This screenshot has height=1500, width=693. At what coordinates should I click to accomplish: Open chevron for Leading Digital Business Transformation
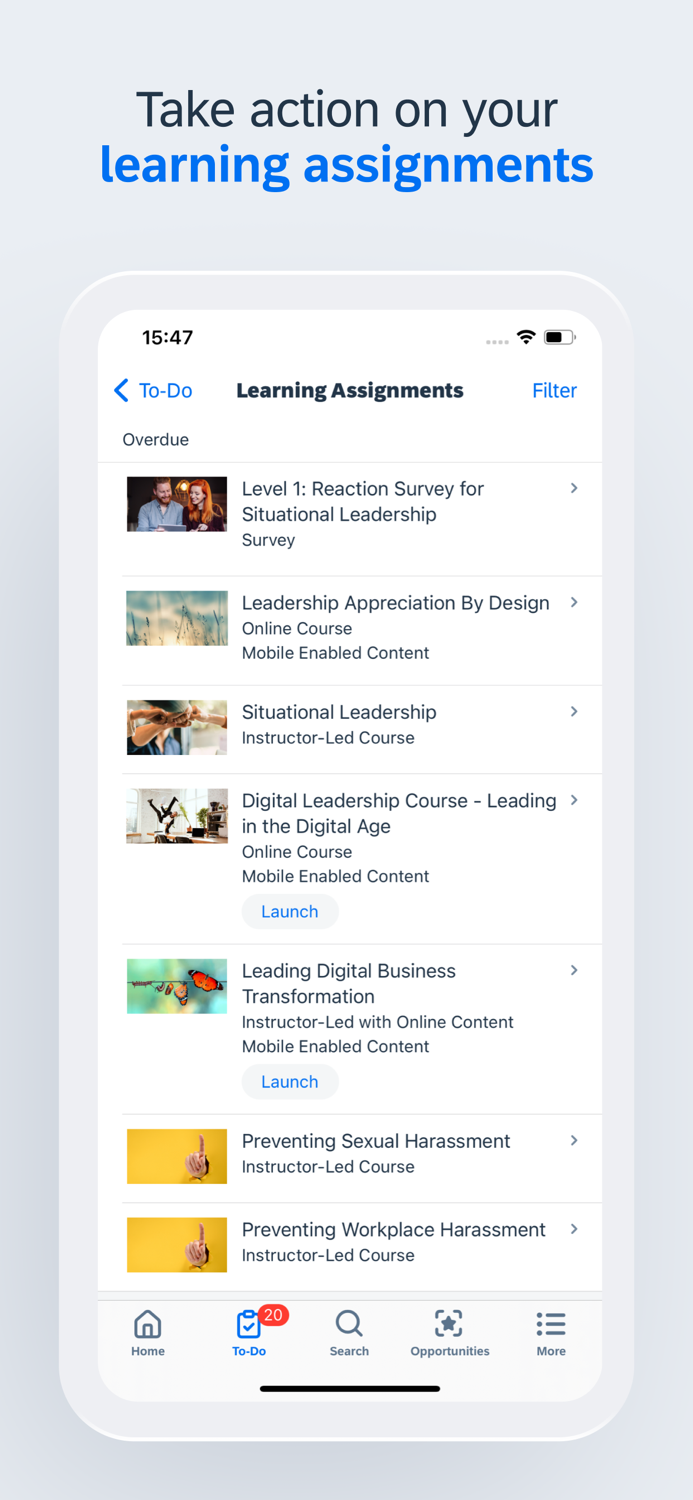tap(574, 970)
